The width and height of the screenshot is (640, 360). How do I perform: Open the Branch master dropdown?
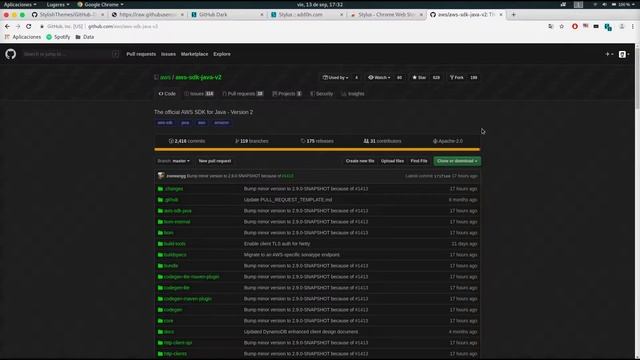tap(173, 161)
